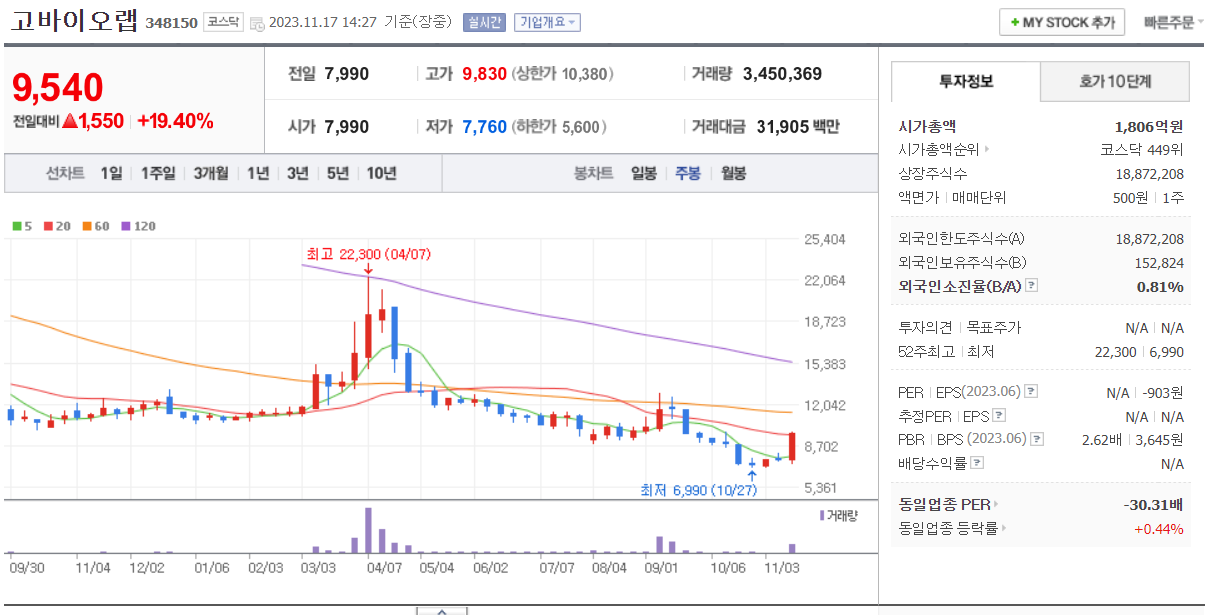Click the 액면가 value 500원
Image resolution: width=1212 pixels, height=615 pixels.
(x=1130, y=198)
